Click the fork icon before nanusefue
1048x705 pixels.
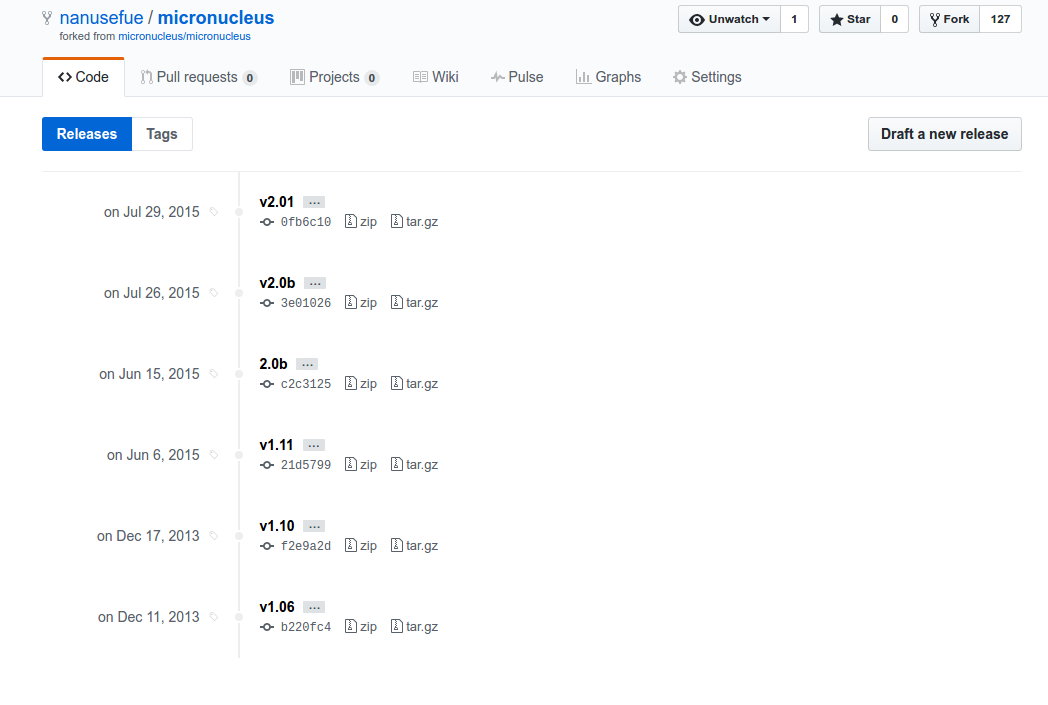pyautogui.click(x=47, y=18)
